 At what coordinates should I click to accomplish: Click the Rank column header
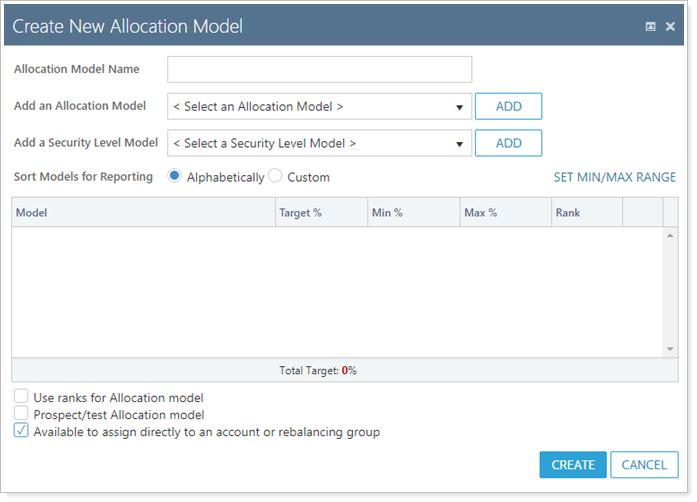[x=585, y=213]
